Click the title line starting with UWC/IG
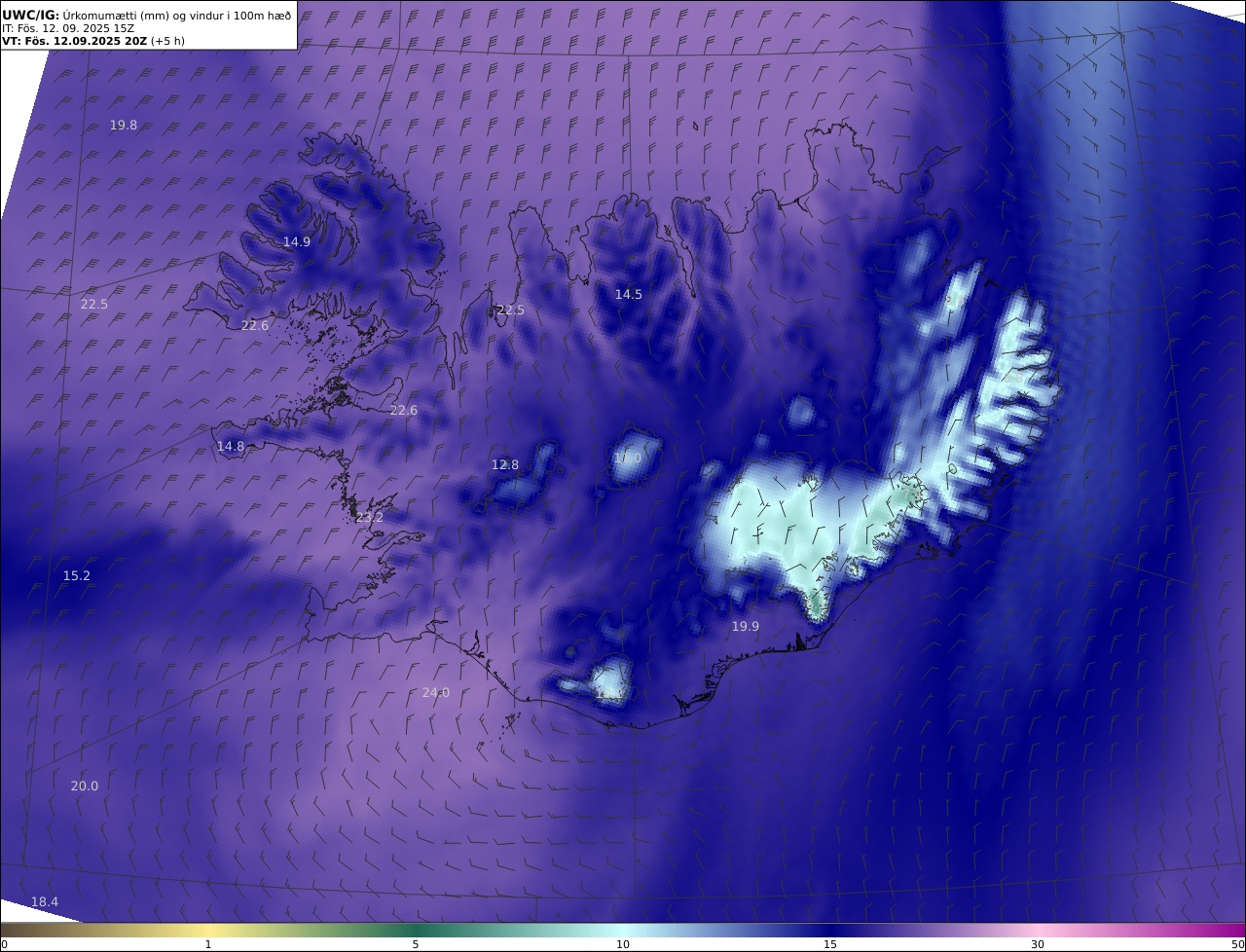 pyautogui.click(x=146, y=15)
